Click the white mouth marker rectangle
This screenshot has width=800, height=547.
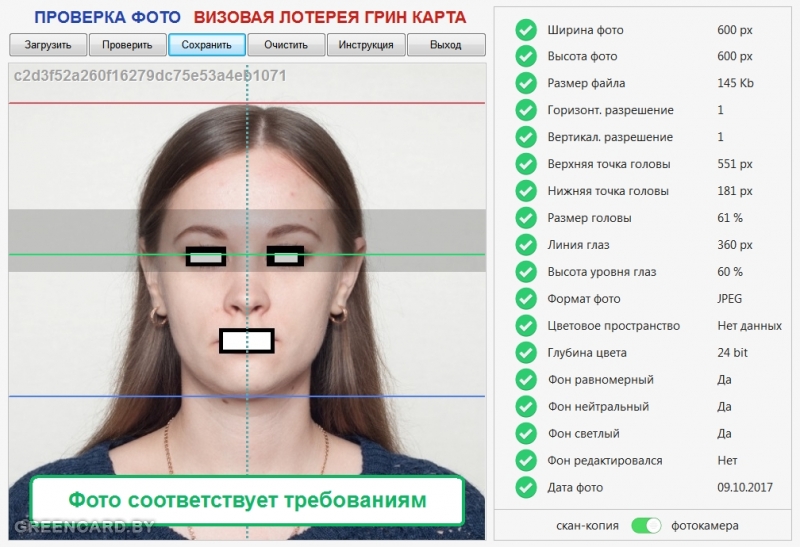click(247, 341)
